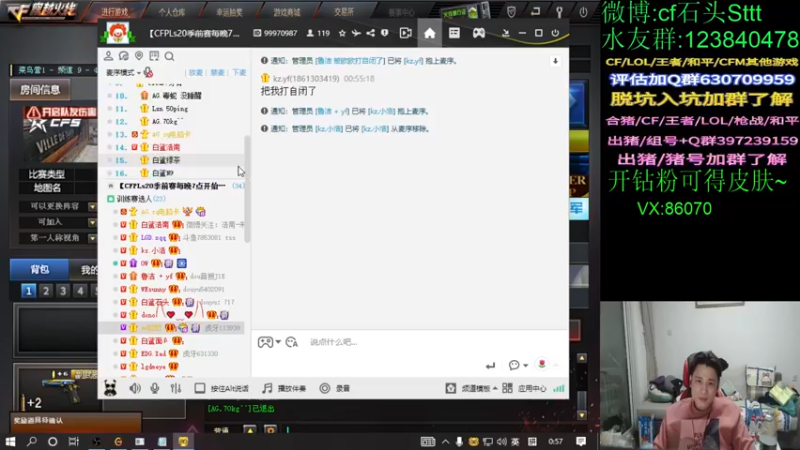Click 播放伴奏 music accompaniment button
Image resolution: width=800 pixels, height=450 pixels.
click(x=284, y=388)
